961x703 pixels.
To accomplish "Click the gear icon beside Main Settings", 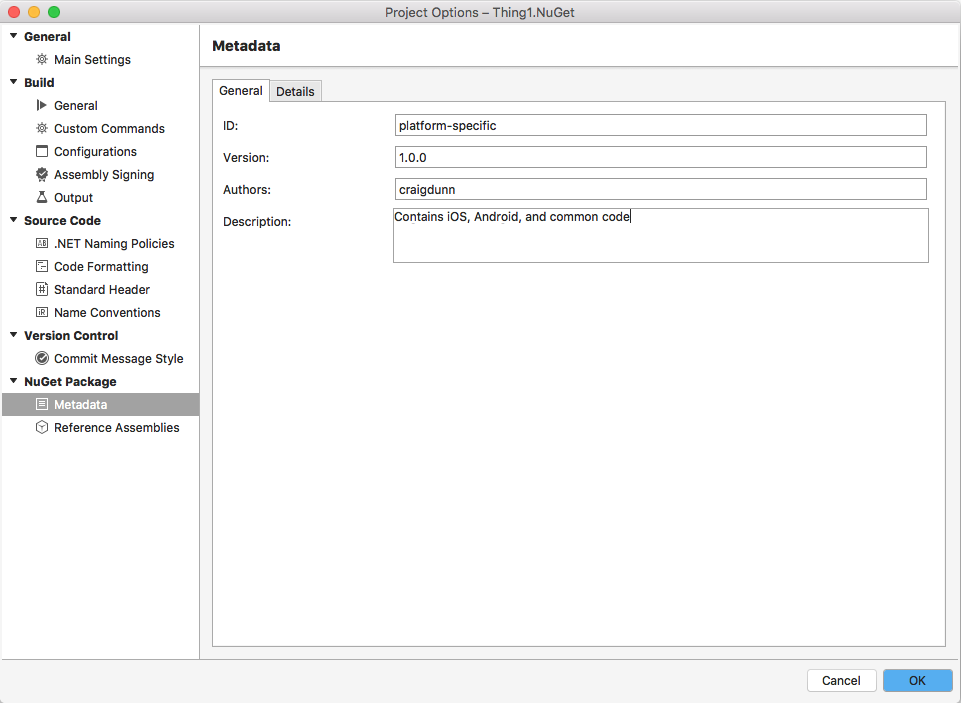I will coord(42,60).
